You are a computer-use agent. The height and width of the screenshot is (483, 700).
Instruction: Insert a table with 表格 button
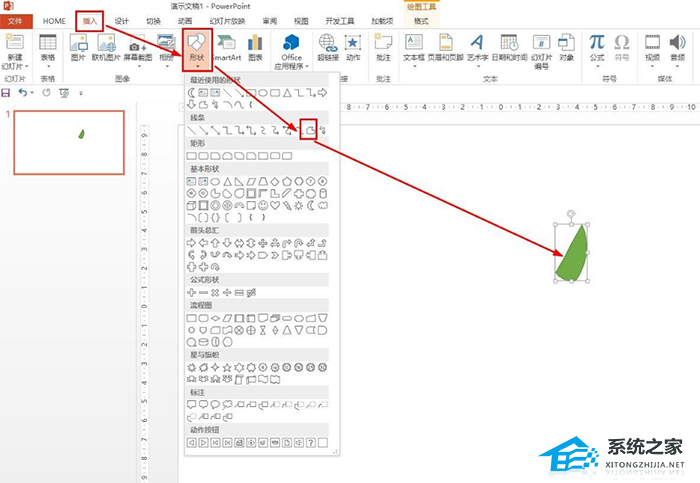coord(48,49)
